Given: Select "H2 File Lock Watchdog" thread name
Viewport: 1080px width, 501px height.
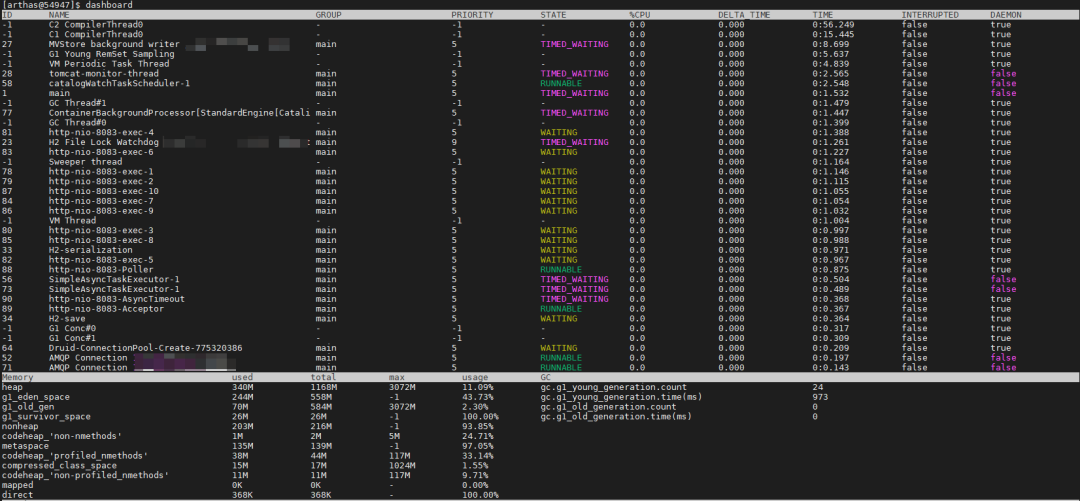Looking at the screenshot, I should pos(104,142).
